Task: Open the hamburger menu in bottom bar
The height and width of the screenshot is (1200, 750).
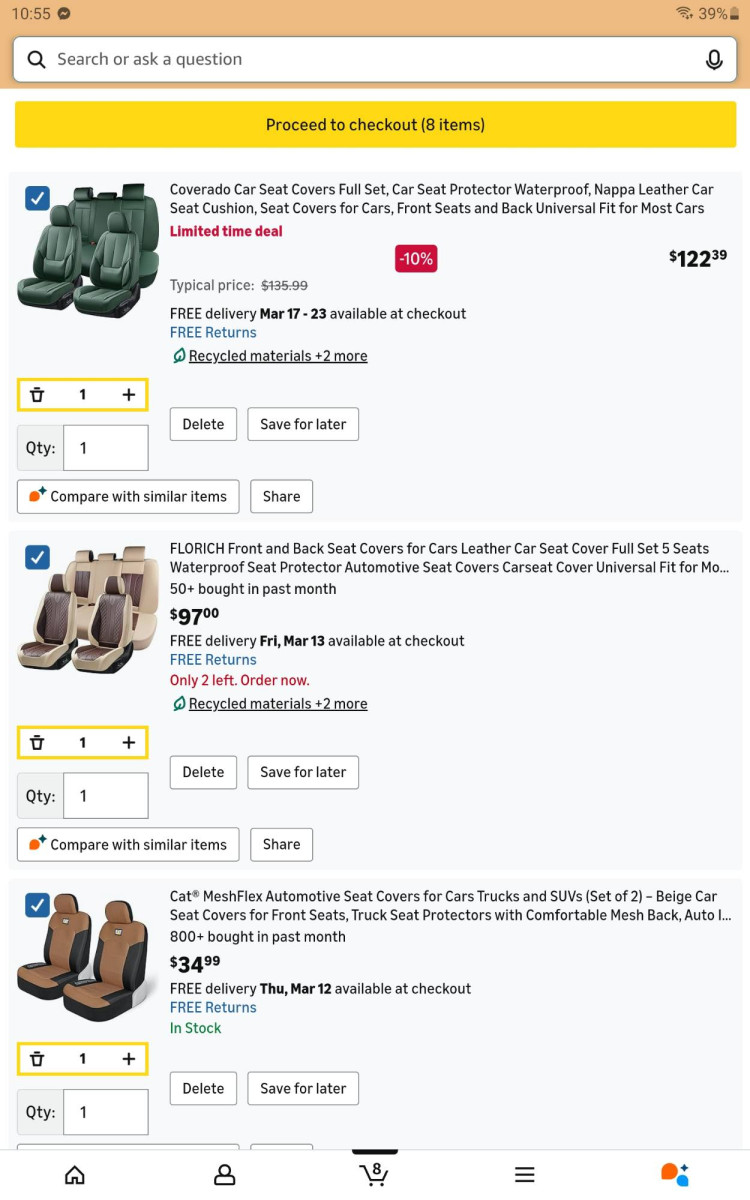Action: (x=524, y=1173)
